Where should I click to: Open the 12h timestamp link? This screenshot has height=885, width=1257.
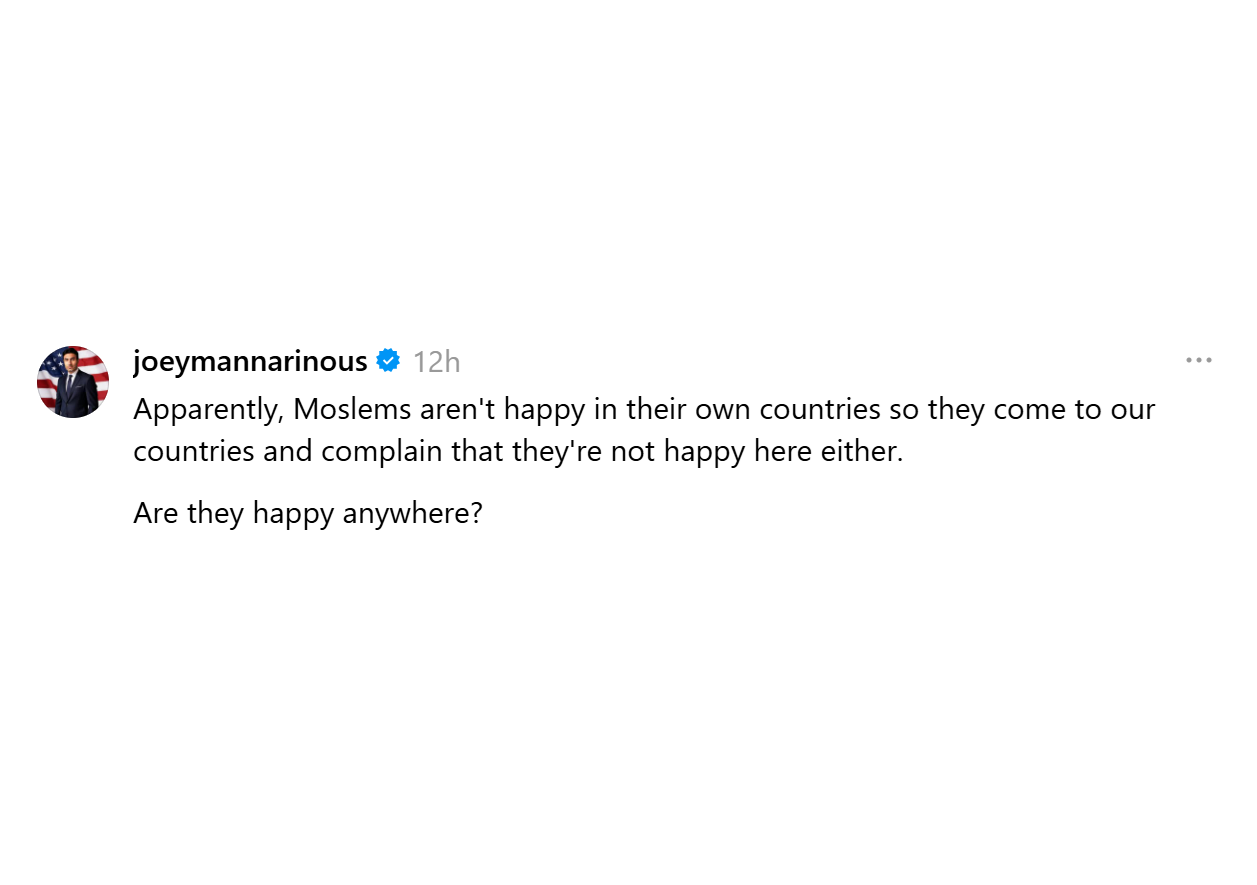click(x=436, y=362)
